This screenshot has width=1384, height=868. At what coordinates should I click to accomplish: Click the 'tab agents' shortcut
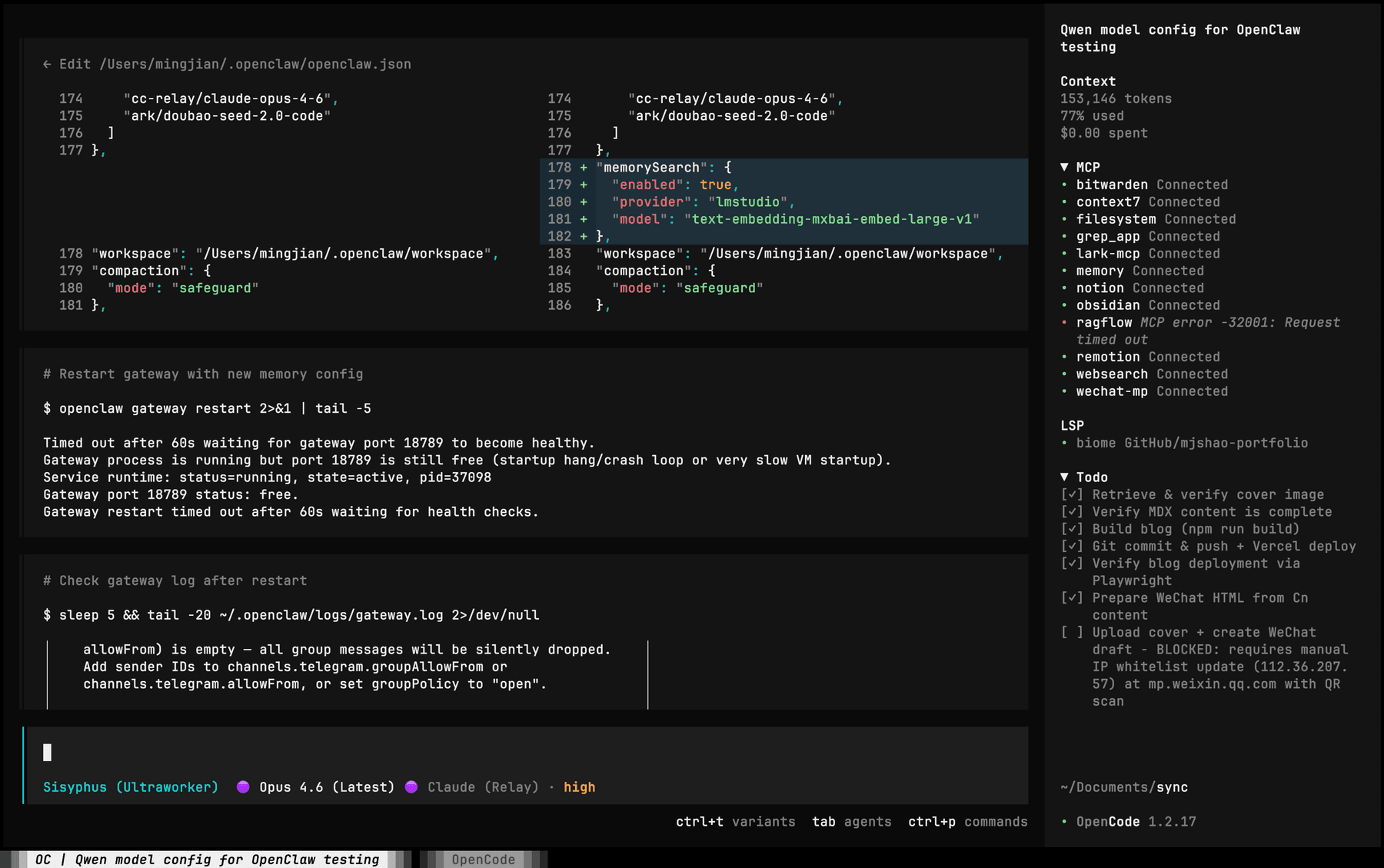pos(852,822)
